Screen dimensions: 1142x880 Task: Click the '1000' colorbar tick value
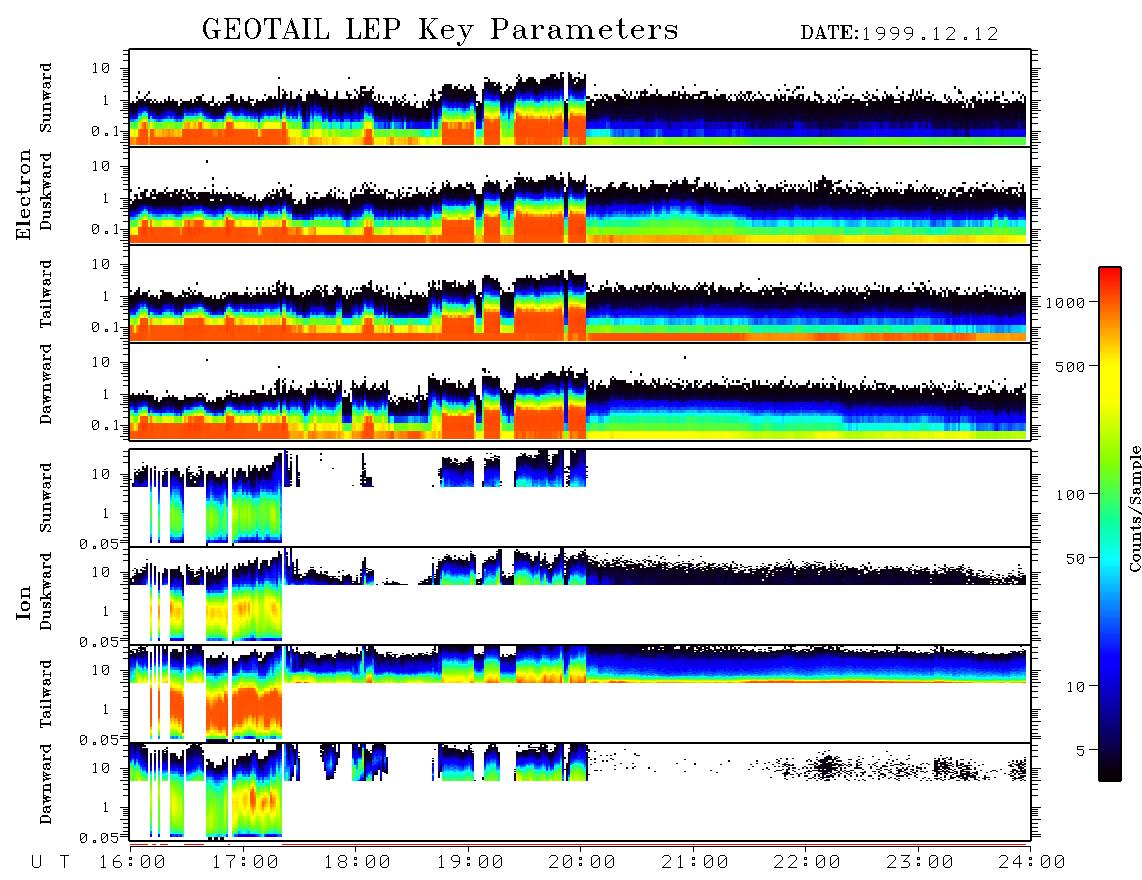(1066, 302)
